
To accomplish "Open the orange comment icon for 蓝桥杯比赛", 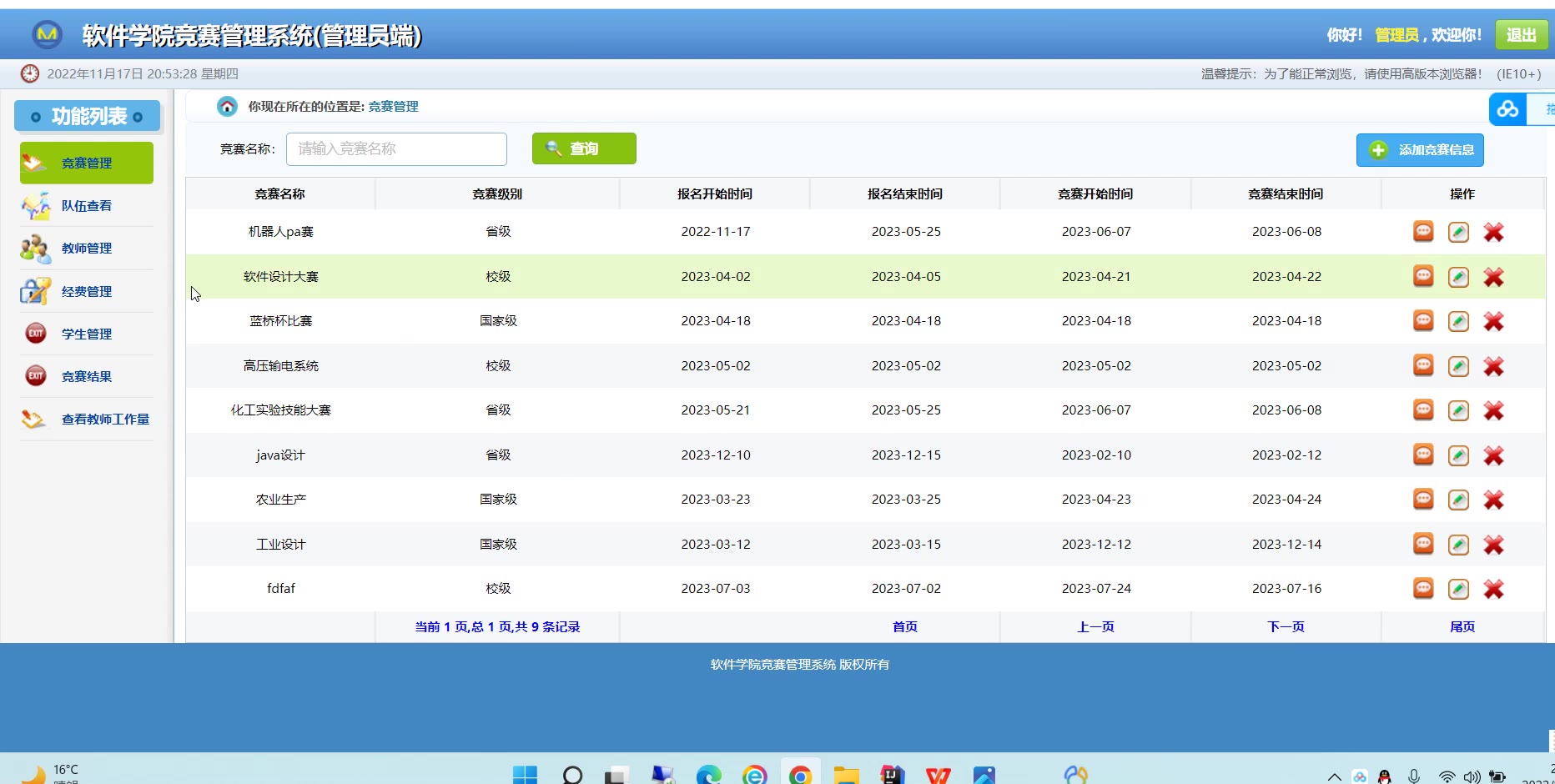I will (1423, 321).
